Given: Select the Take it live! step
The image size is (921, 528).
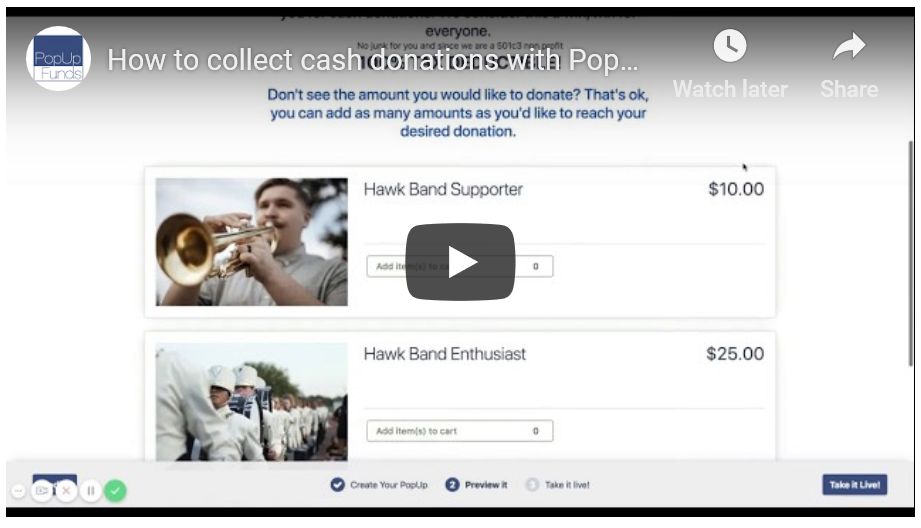Looking at the screenshot, I should (x=557, y=485).
